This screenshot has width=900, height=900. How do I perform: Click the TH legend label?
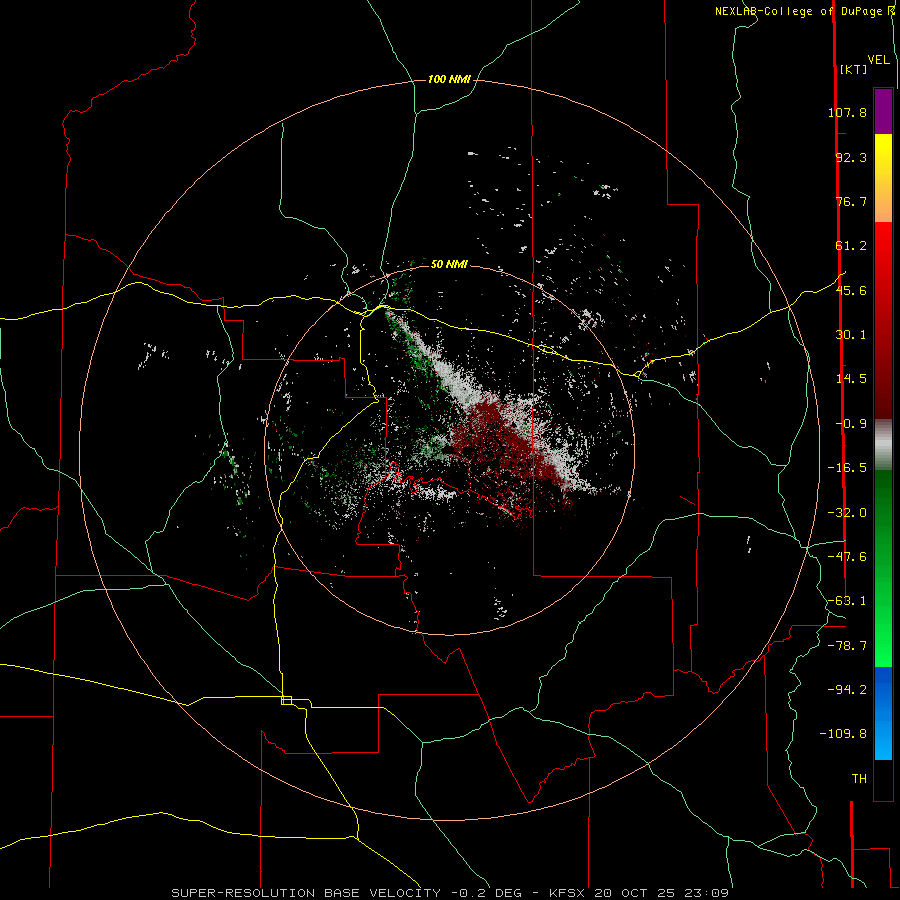click(859, 779)
